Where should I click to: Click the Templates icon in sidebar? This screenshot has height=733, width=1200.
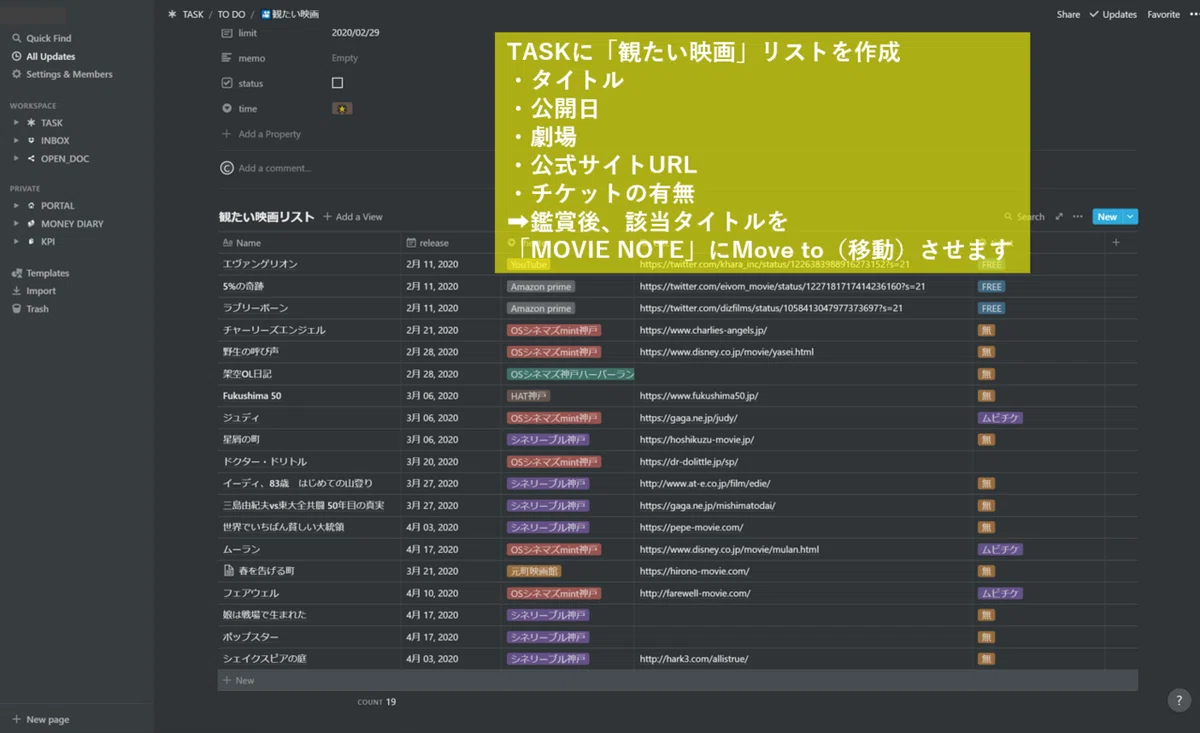pos(17,273)
